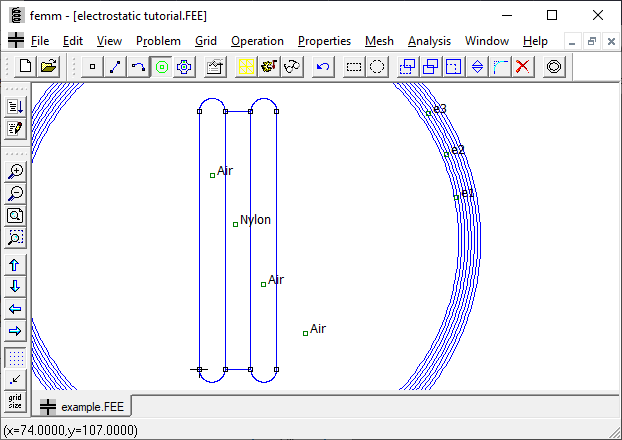Click the Nylon block label in canvas
Viewport: 622px width, 440px height.
pyautogui.click(x=236, y=224)
